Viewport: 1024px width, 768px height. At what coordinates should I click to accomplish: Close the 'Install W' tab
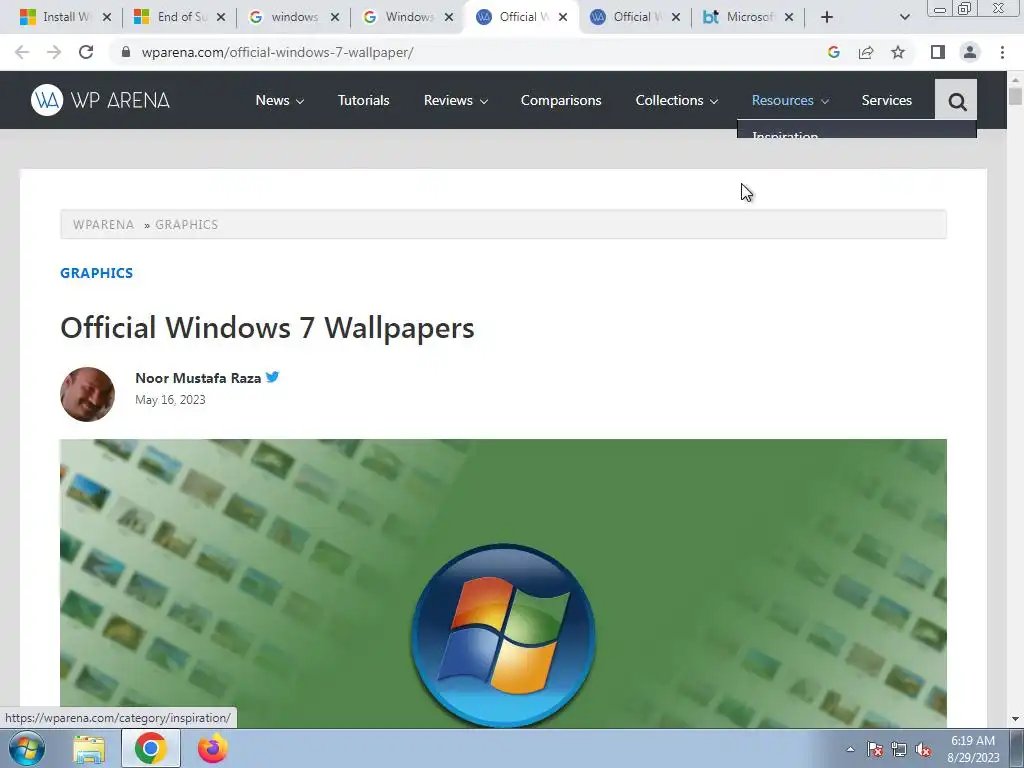(107, 17)
